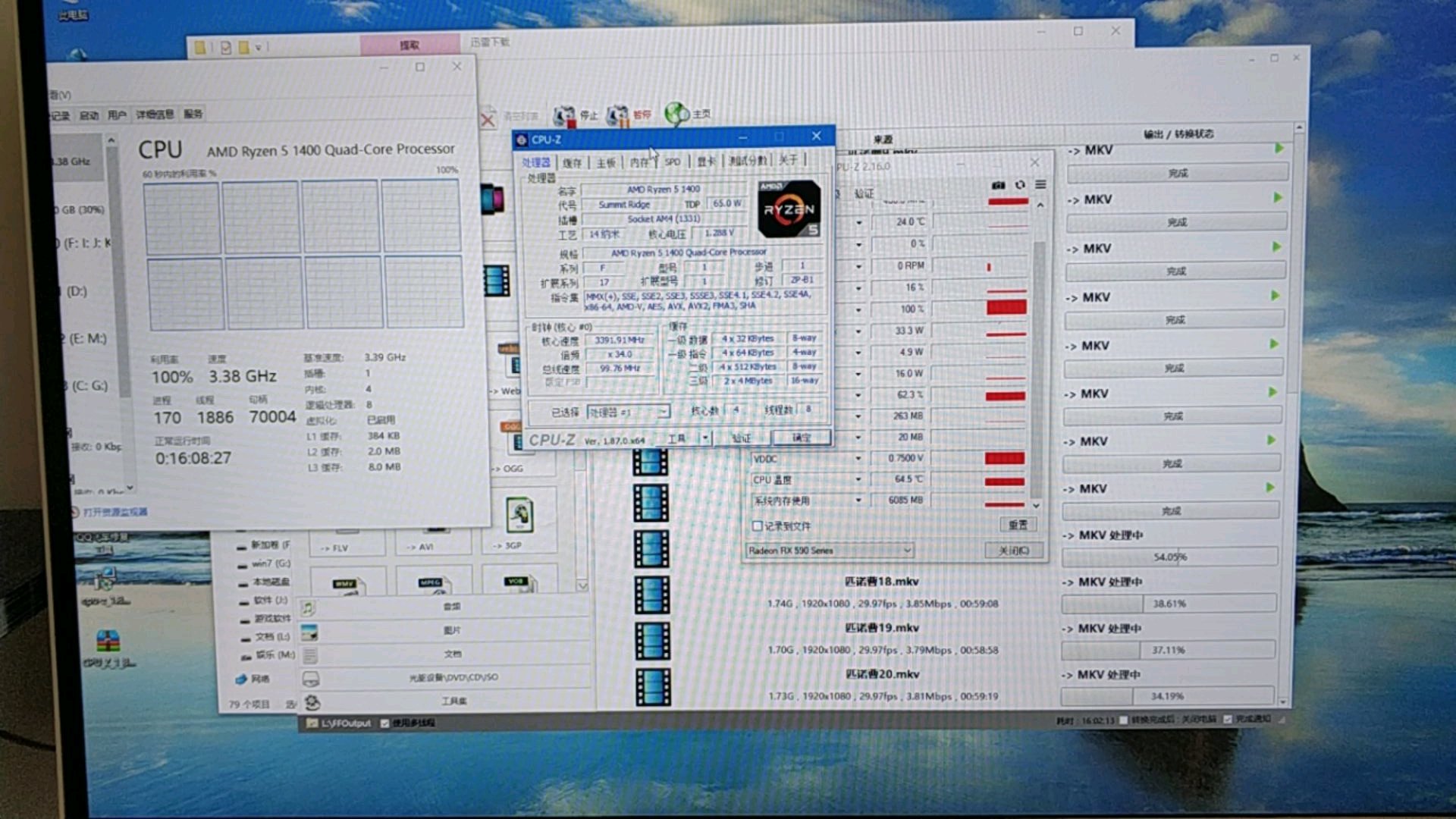Image resolution: width=1456 pixels, height=819 pixels.
Task: Open Radeon RX 590 Series GPU dropdown
Action: (x=829, y=551)
